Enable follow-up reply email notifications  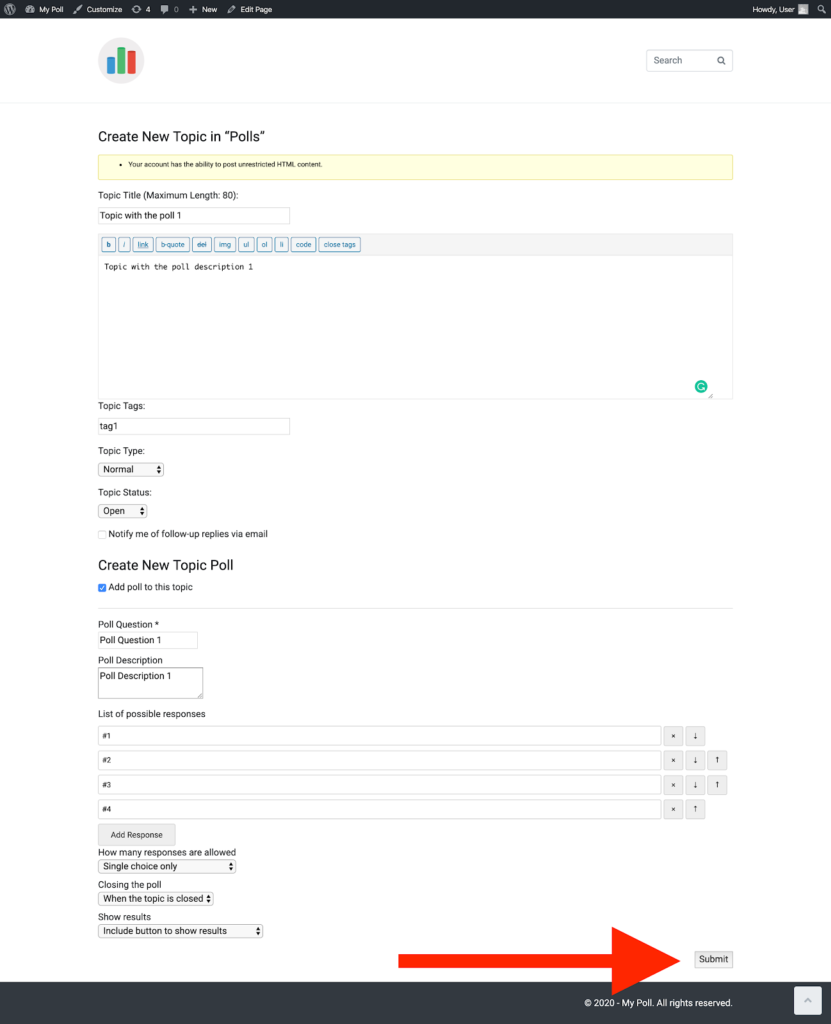tap(101, 534)
